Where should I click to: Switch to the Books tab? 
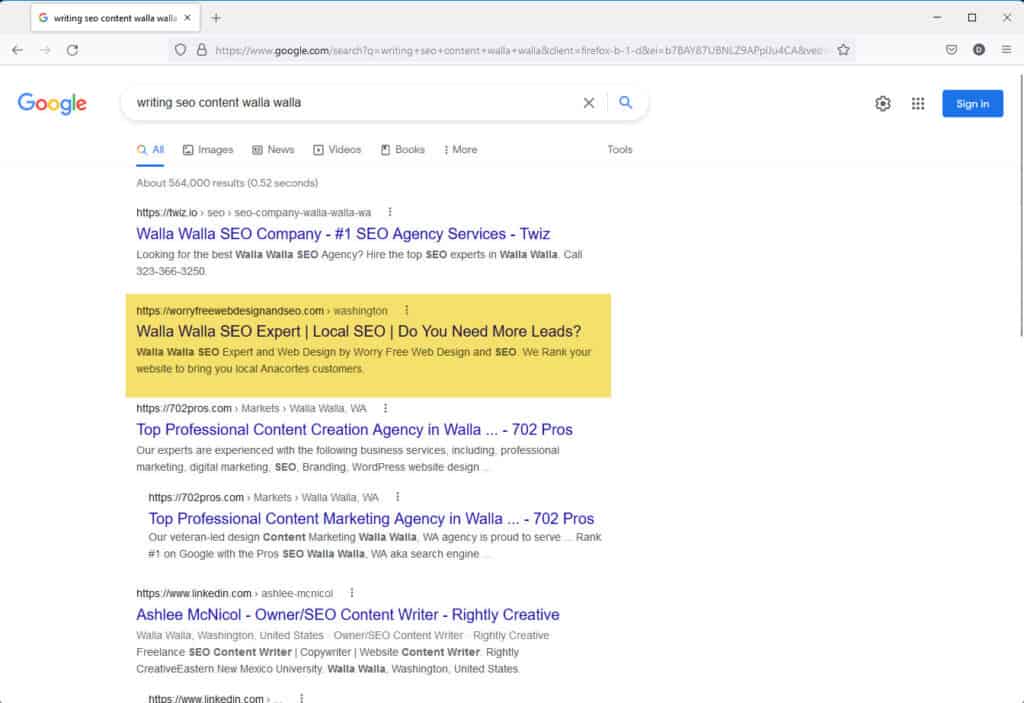click(x=402, y=150)
